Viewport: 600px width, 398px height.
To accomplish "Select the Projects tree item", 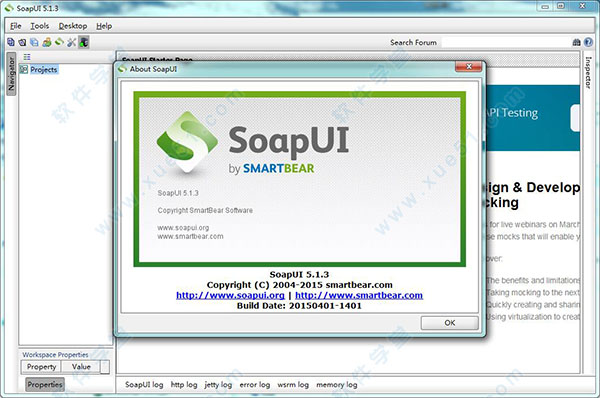I will point(44,69).
